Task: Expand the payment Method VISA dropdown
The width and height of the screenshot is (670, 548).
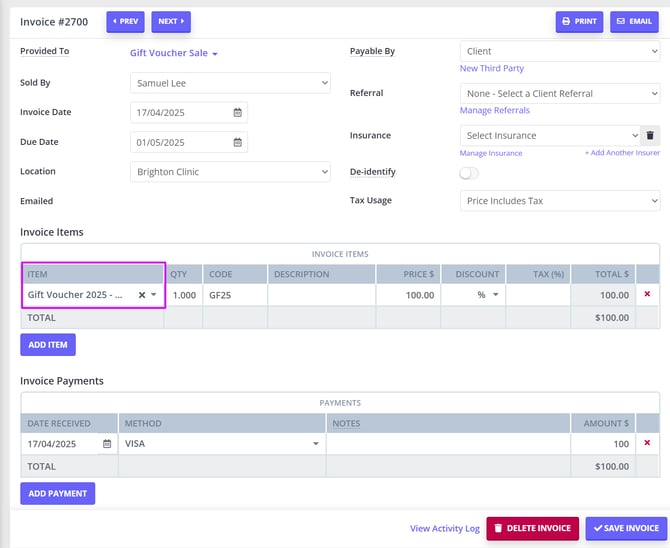Action: [221, 444]
